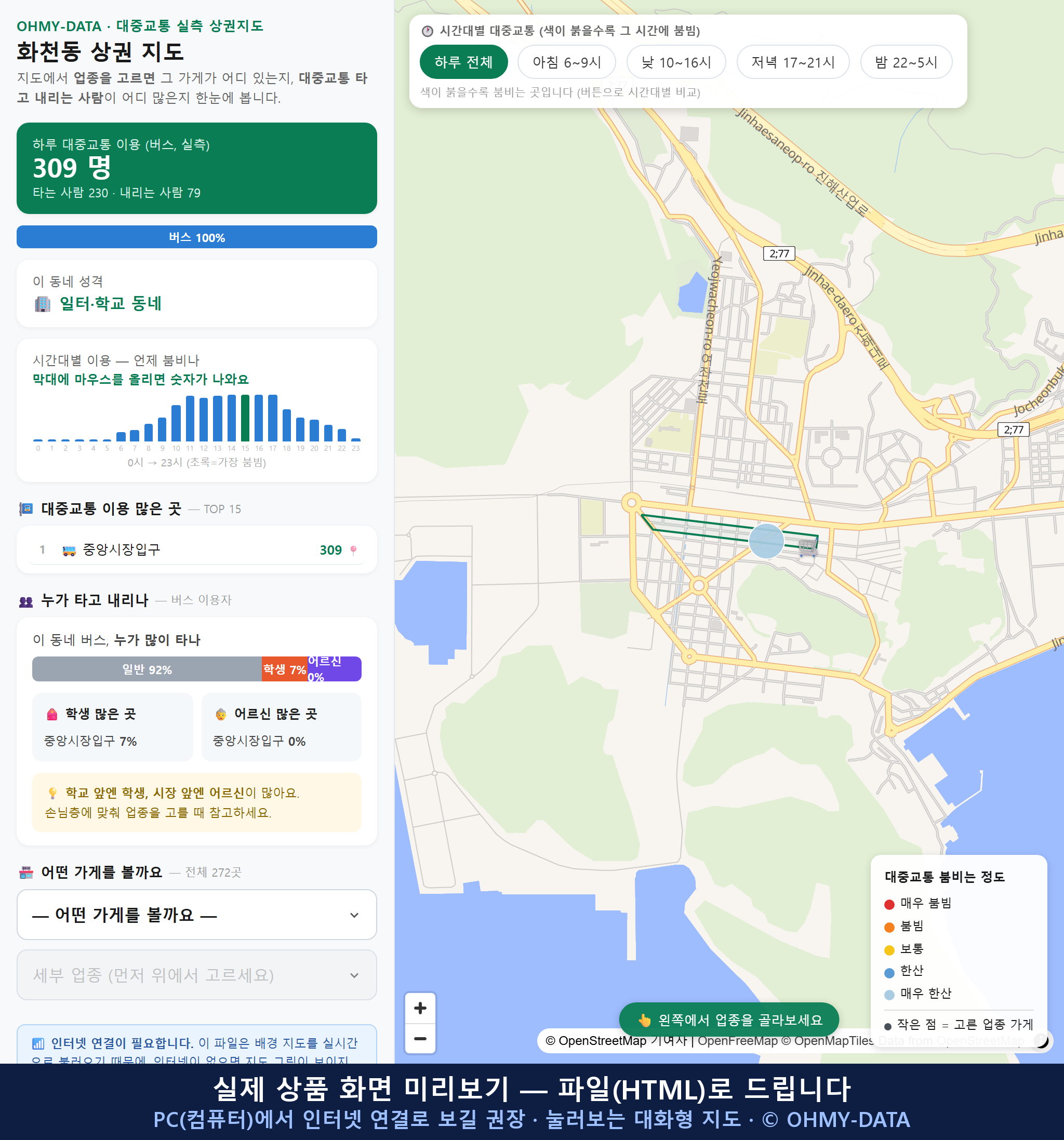The image size is (1064, 1140).
Task: Click the hour 12 bar in chart
Action: (x=204, y=419)
